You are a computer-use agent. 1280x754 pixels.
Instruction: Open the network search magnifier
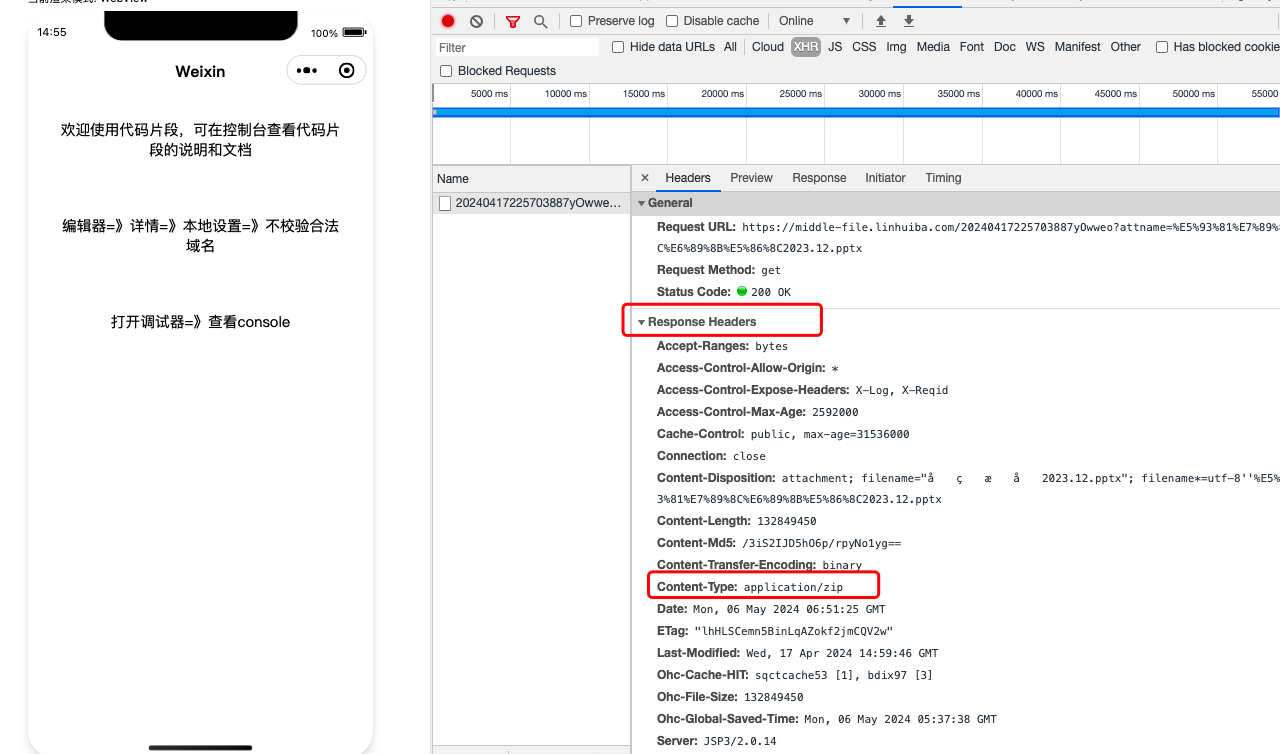tap(540, 21)
